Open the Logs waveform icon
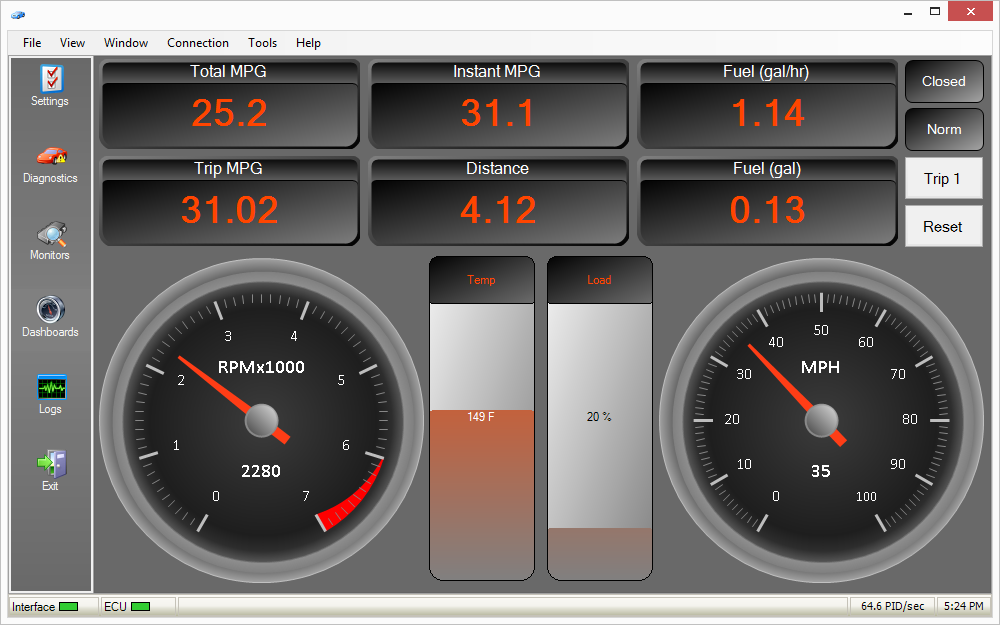Image resolution: width=1000 pixels, height=625 pixels. [x=50, y=387]
